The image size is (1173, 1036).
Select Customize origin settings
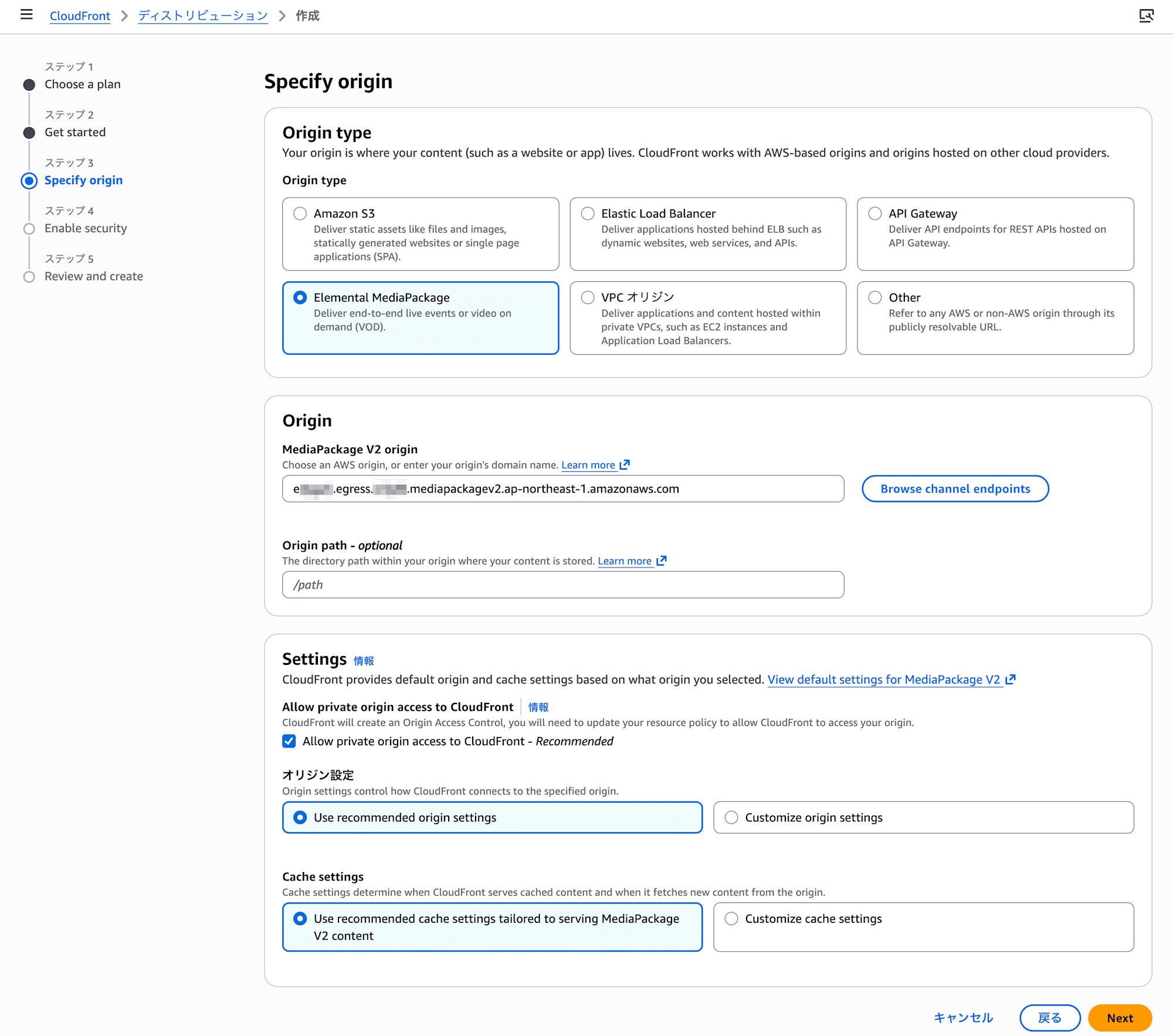(924, 817)
